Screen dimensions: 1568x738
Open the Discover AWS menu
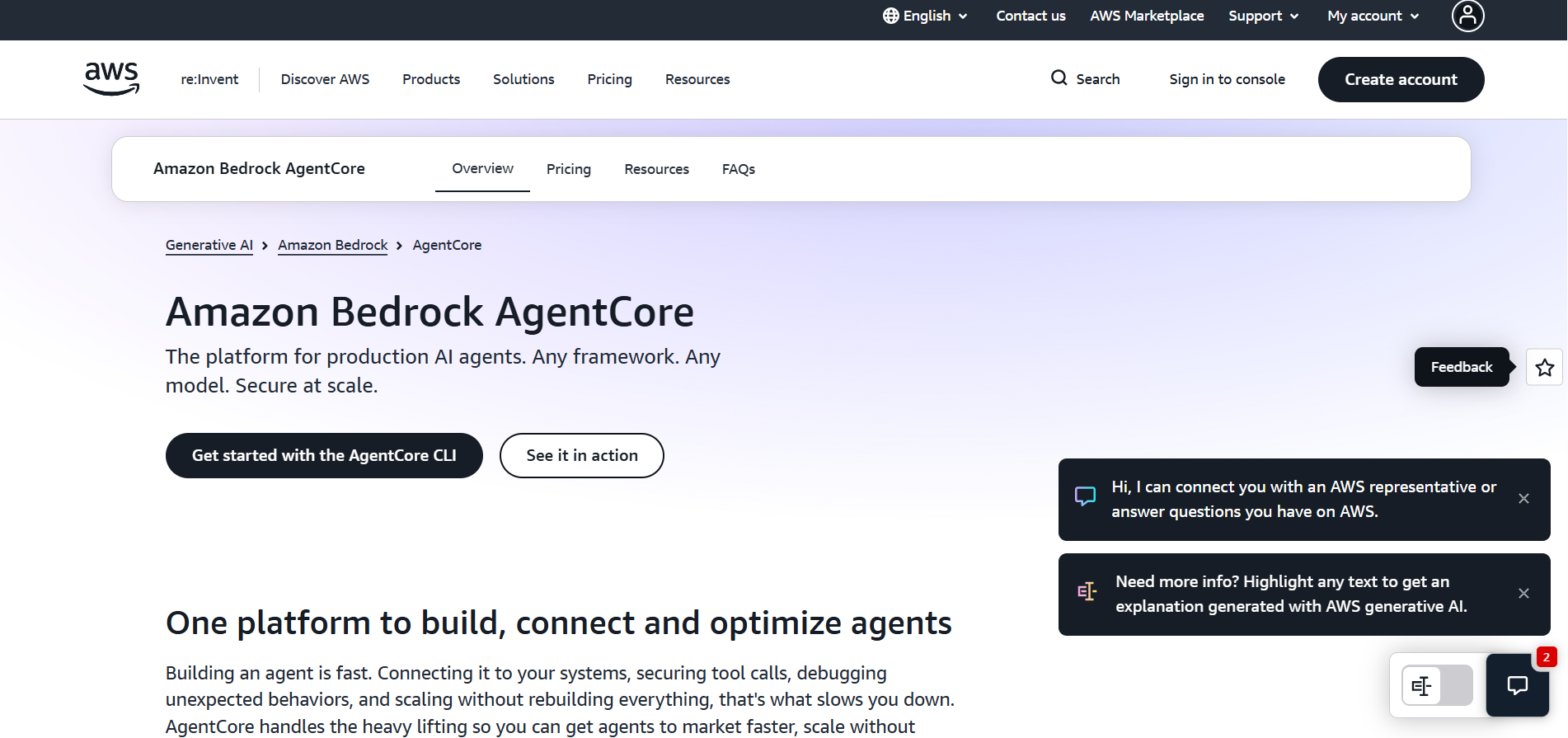[x=325, y=79]
